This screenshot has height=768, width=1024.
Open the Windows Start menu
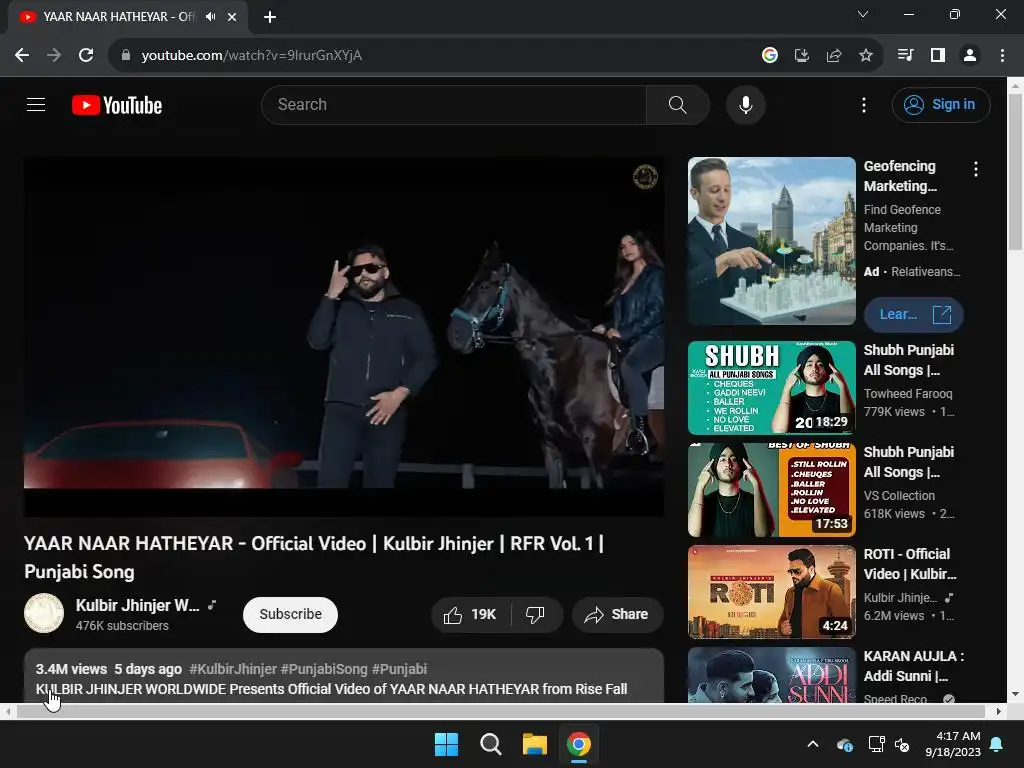click(x=447, y=744)
